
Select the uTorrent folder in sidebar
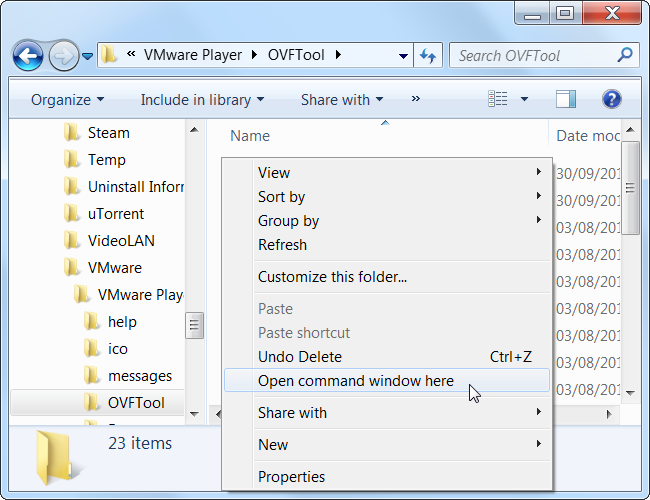pos(115,213)
